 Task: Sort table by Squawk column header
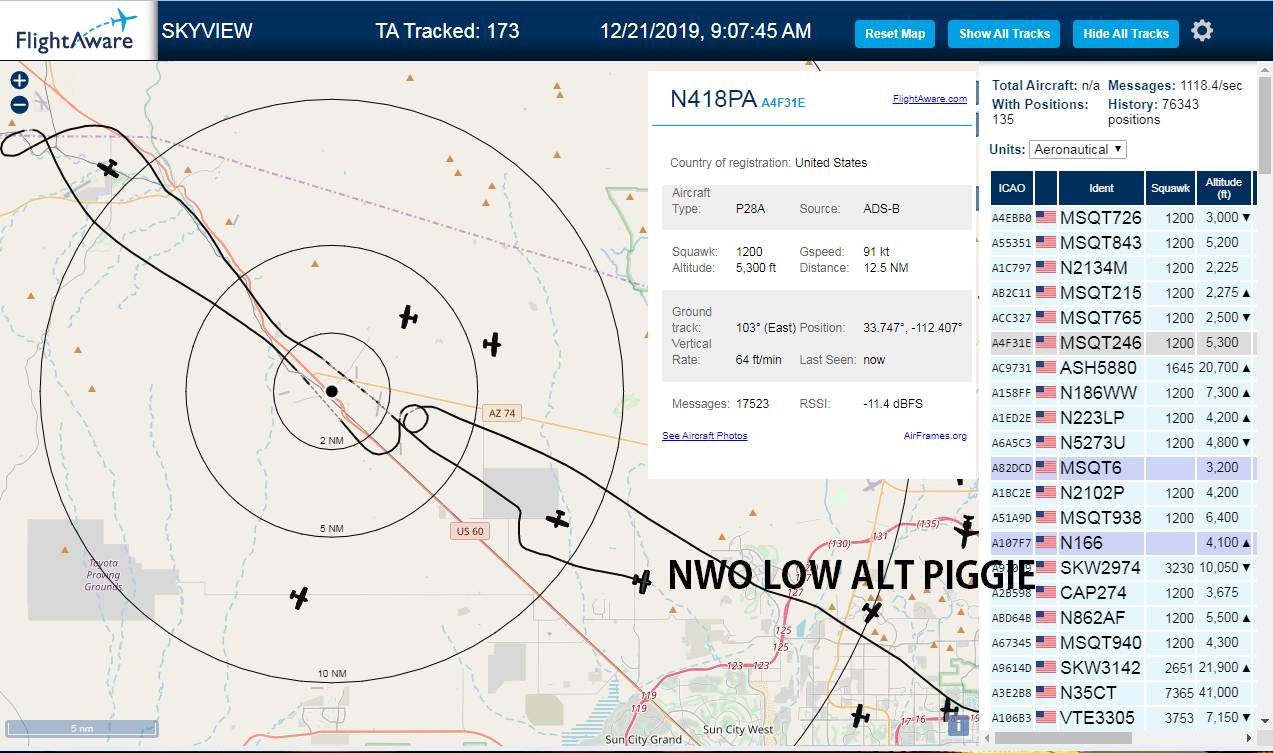click(x=1170, y=188)
